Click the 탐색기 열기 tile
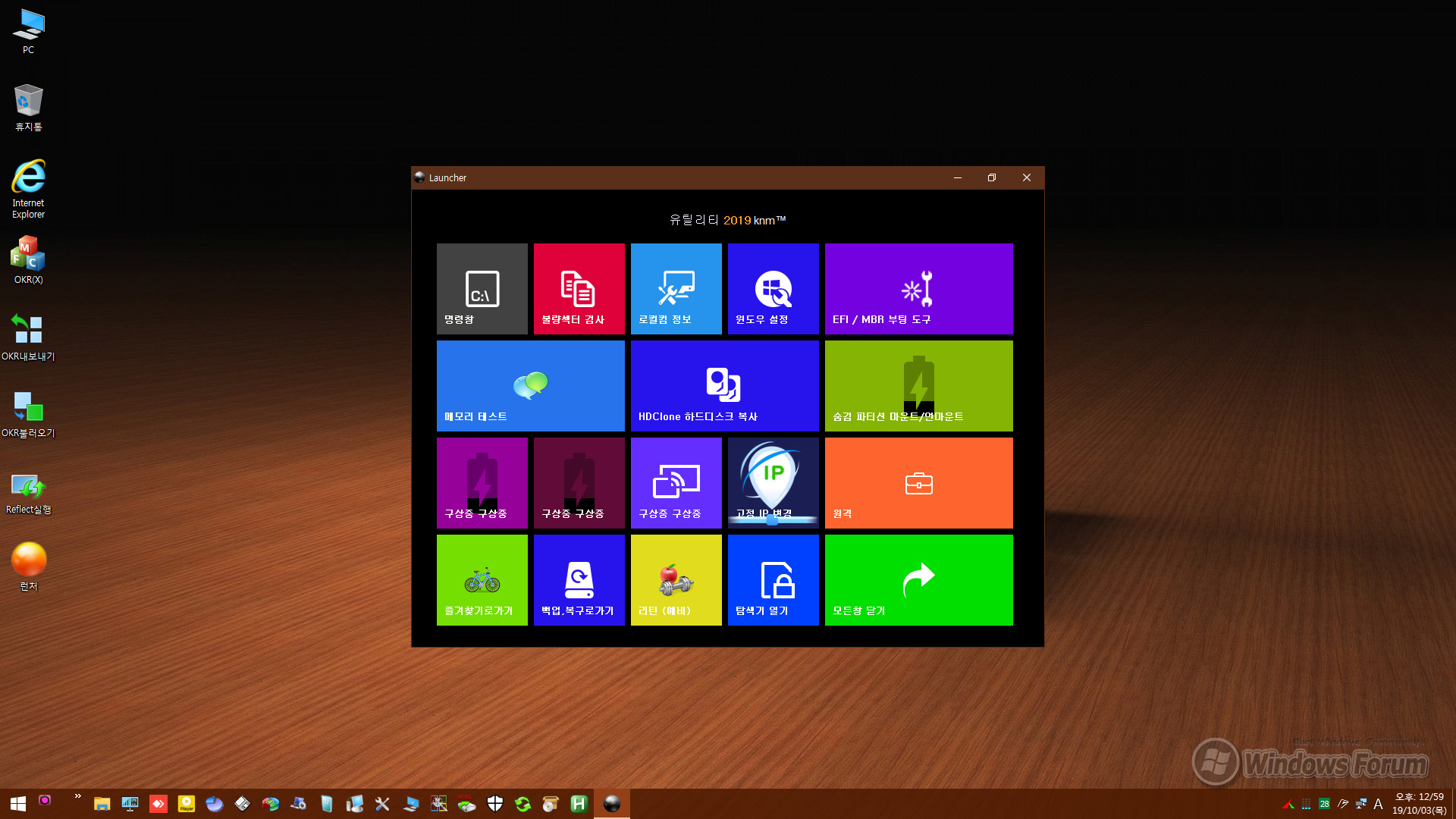This screenshot has width=1456, height=819. (x=773, y=580)
